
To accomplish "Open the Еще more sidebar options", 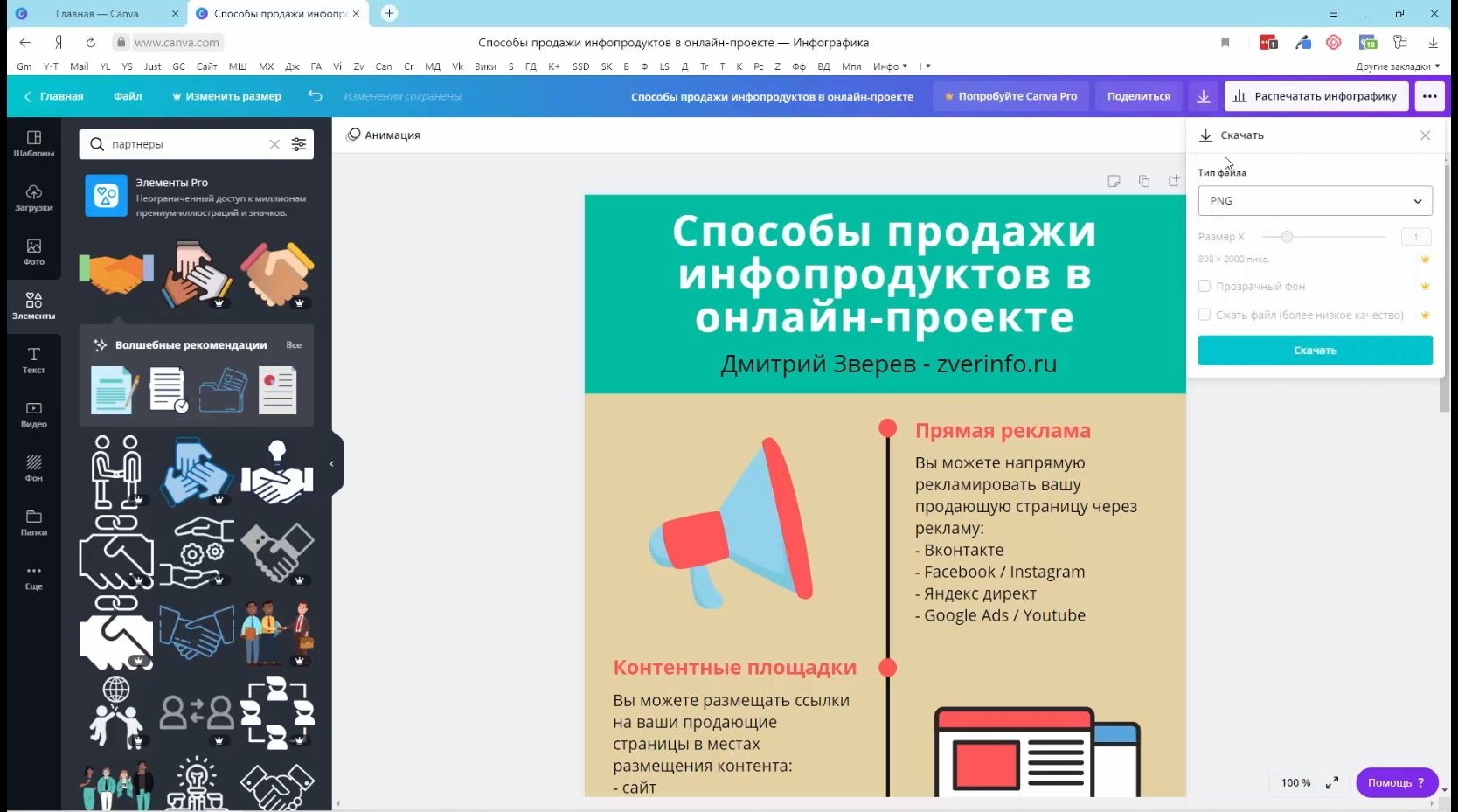I will [x=34, y=577].
